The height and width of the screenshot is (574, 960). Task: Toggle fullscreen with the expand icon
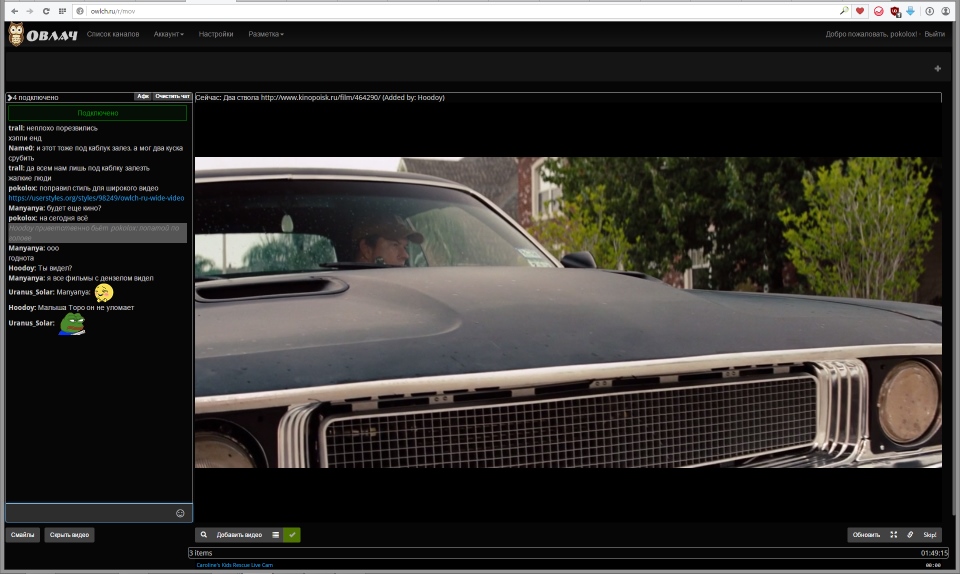pyautogui.click(x=893, y=535)
